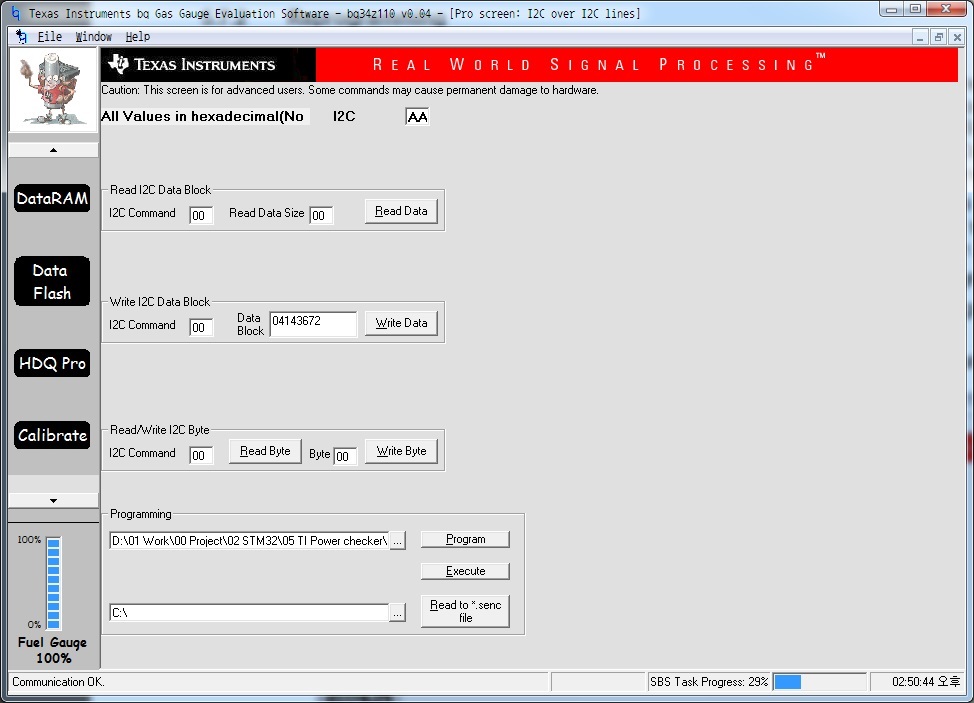The height and width of the screenshot is (703, 974).
Task: Click the SBS Task Progress bar
Action: pyautogui.click(x=819, y=682)
